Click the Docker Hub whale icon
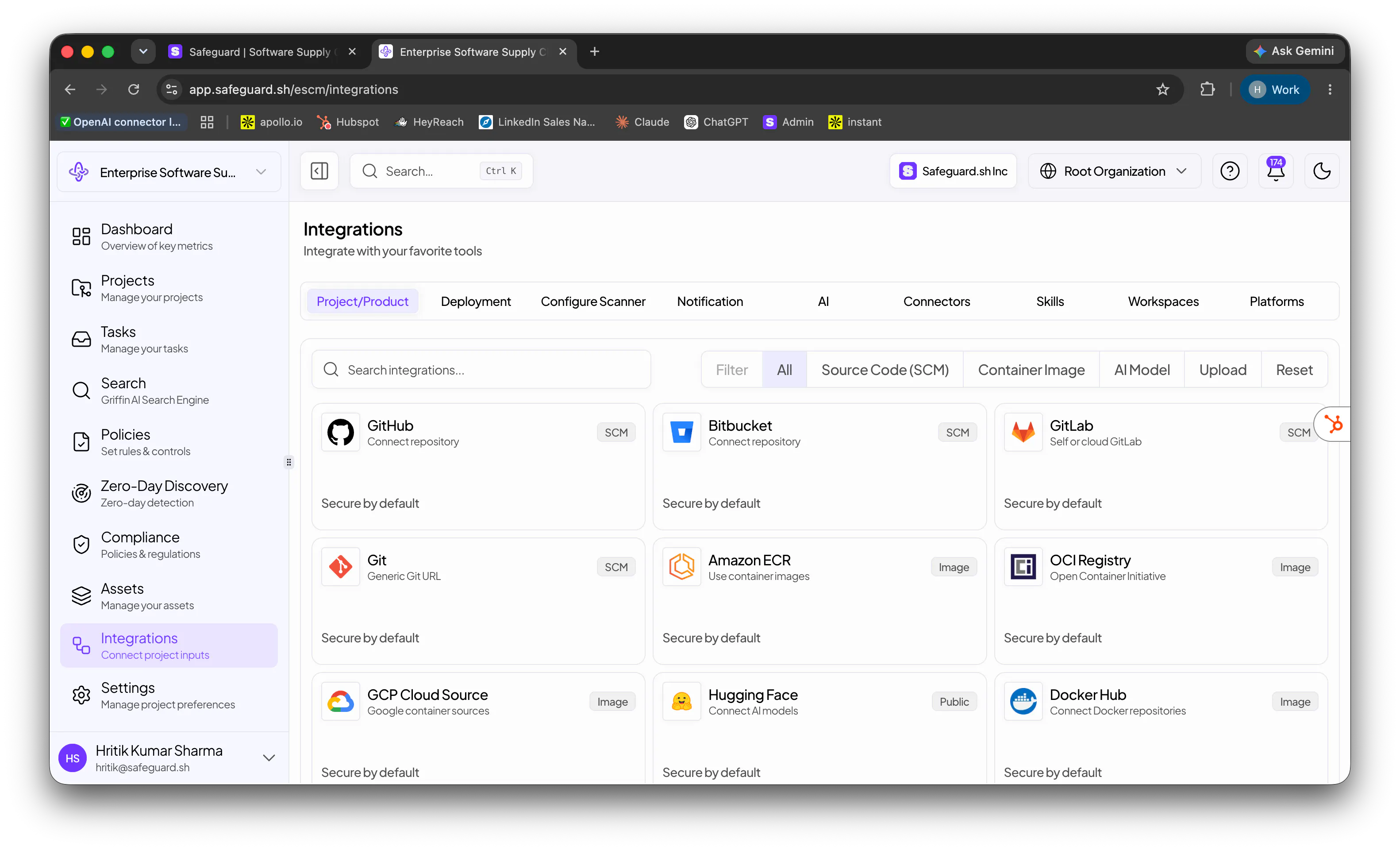This screenshot has height=850, width=1400. 1023,702
